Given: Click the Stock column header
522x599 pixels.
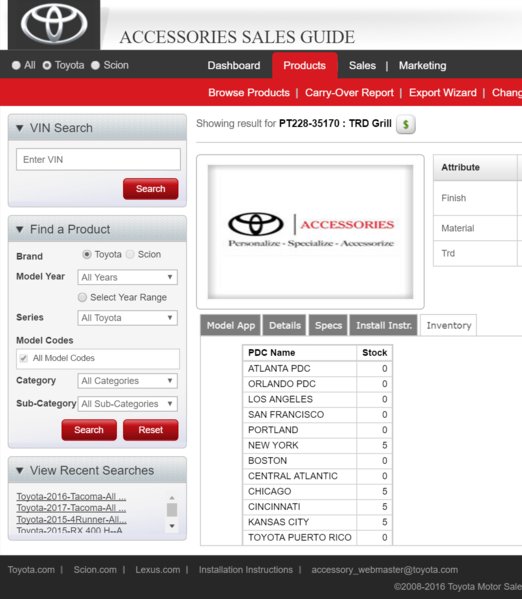Looking at the screenshot, I should pos(374,353).
